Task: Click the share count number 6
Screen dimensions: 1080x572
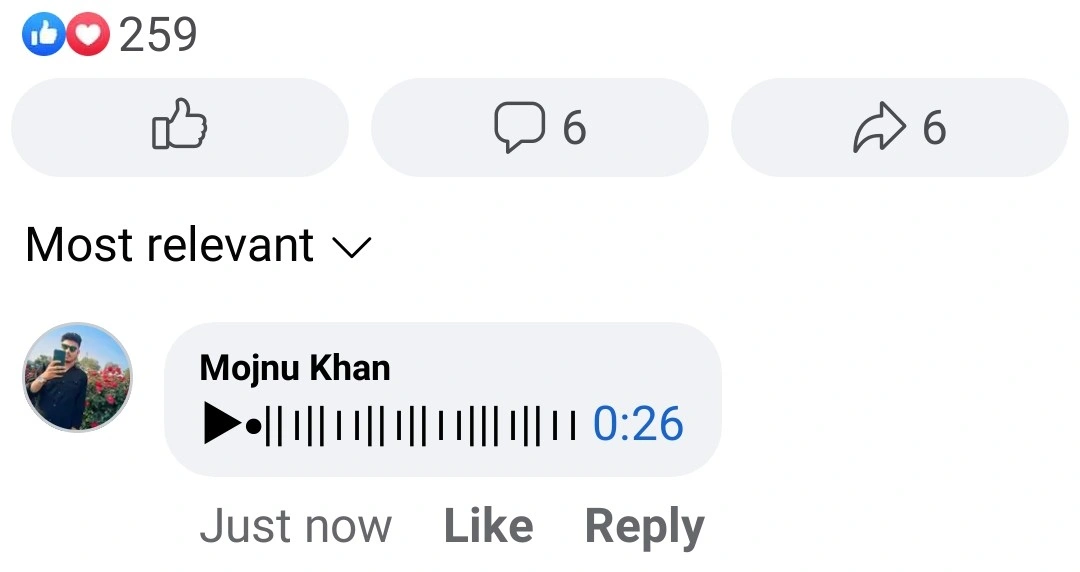Action: click(935, 128)
